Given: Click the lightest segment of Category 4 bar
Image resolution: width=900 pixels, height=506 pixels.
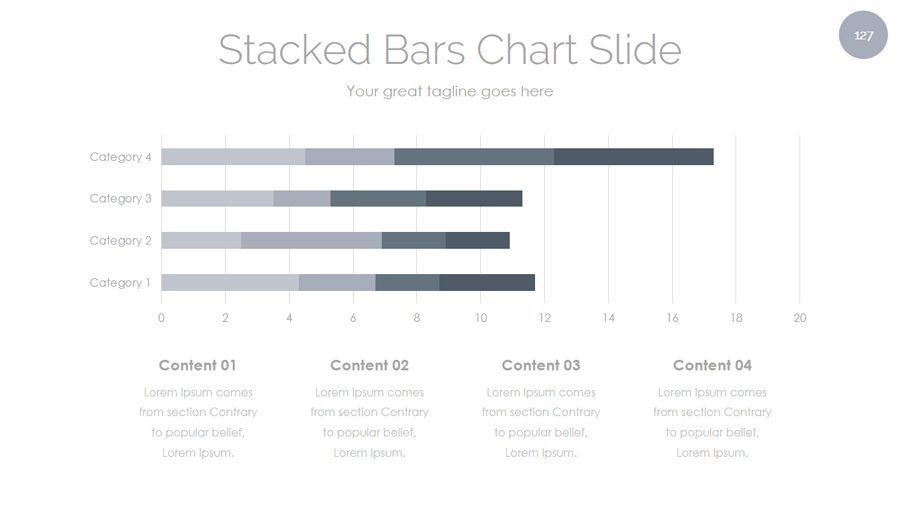Looking at the screenshot, I should click(233, 156).
